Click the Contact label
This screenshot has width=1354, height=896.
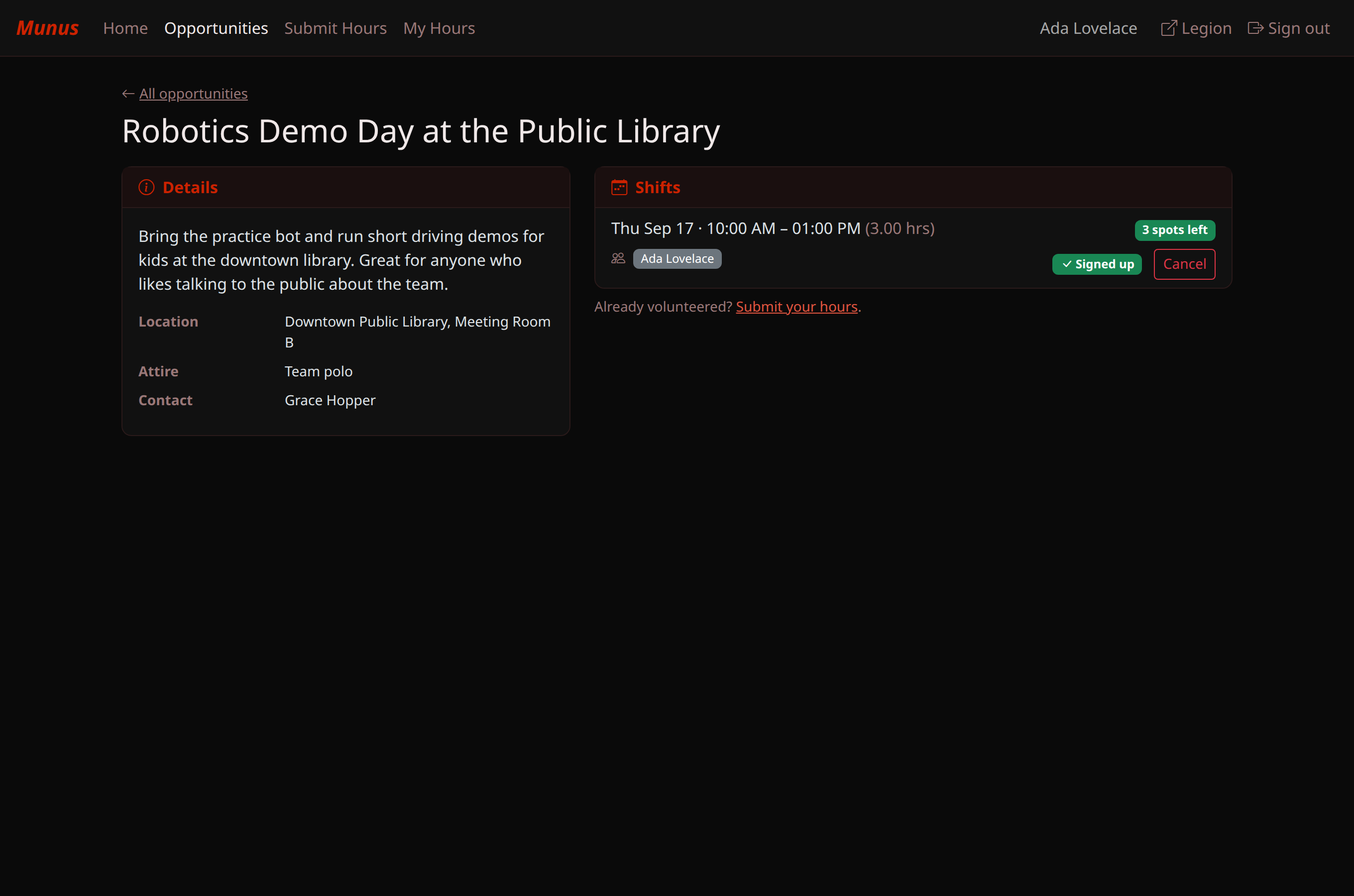point(166,401)
